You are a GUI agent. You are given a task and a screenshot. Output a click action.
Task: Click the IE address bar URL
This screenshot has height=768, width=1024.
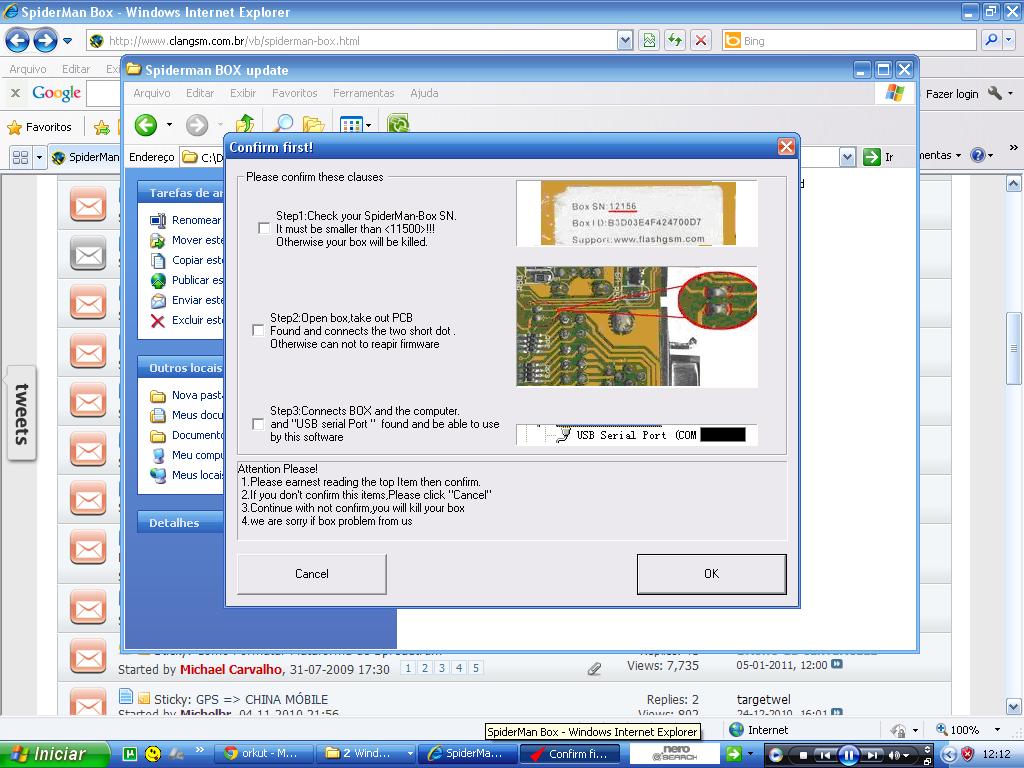[x=234, y=40]
